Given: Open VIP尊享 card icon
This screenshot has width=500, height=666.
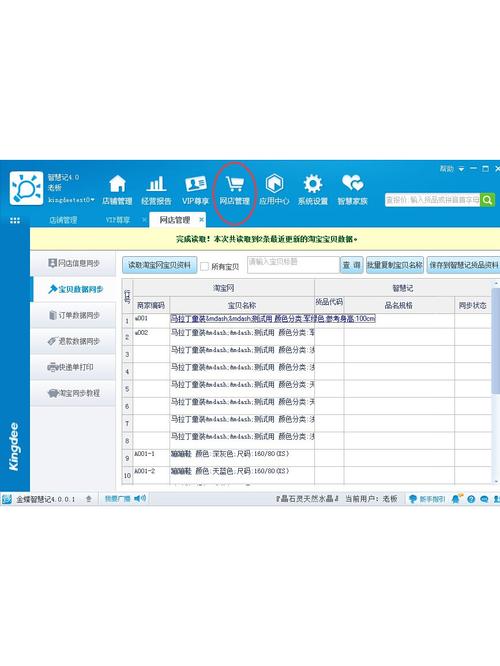Looking at the screenshot, I should 195,184.
